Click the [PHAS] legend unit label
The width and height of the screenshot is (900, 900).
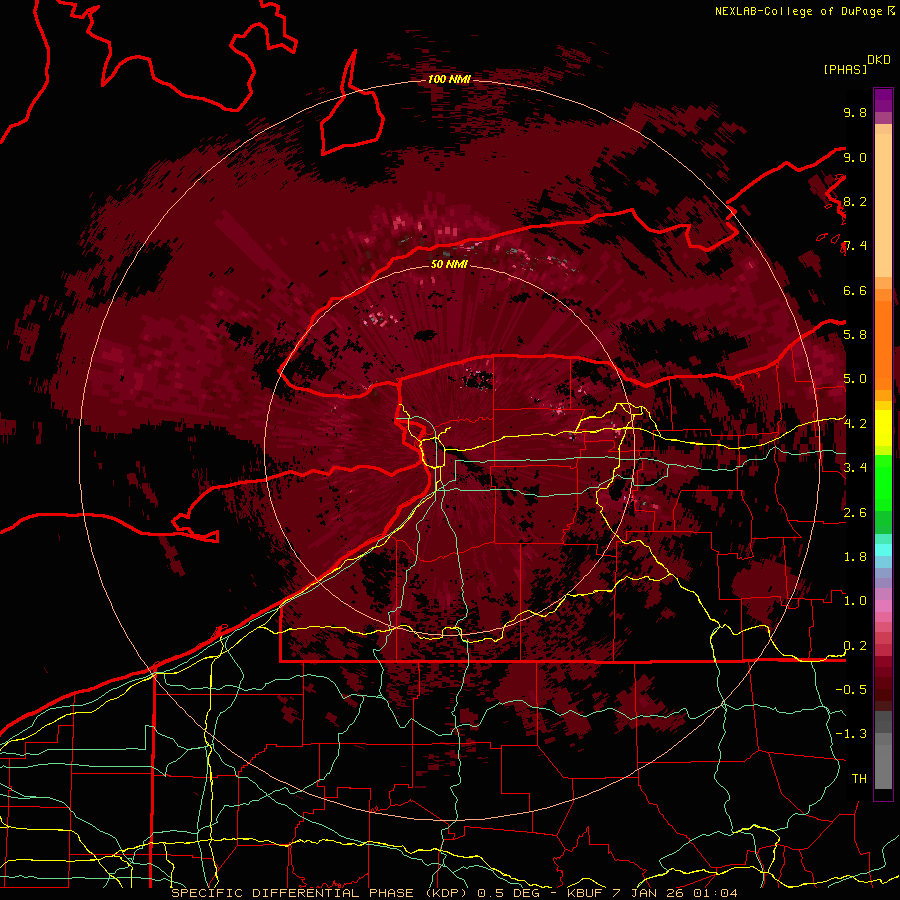tap(845, 69)
